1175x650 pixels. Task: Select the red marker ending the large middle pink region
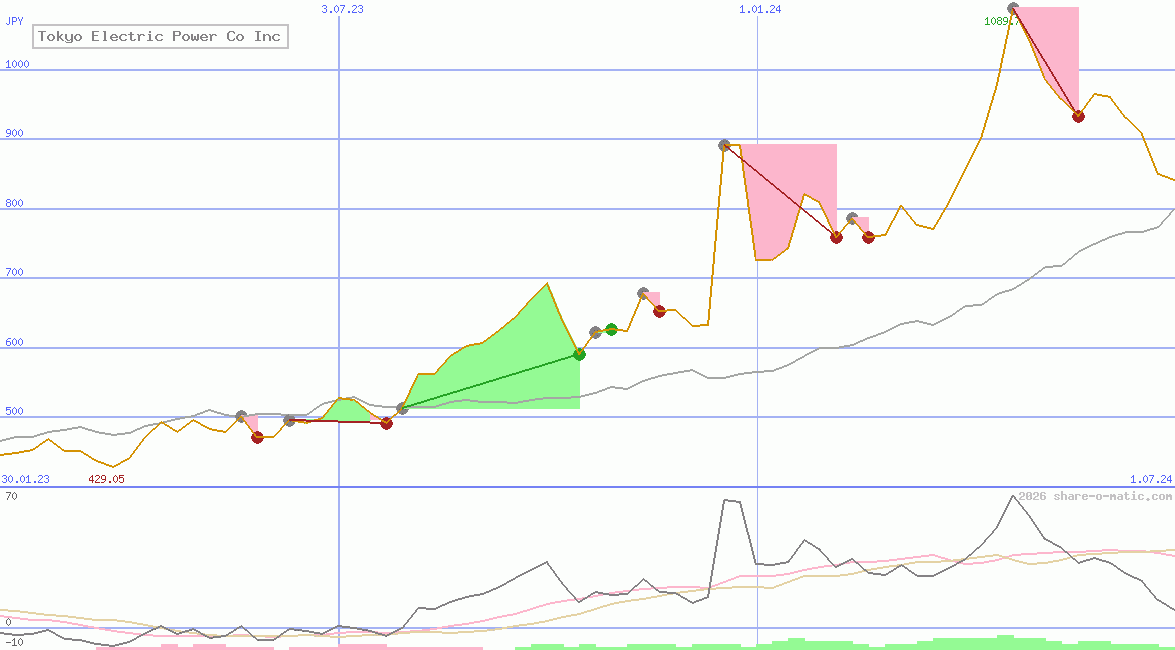point(836,237)
